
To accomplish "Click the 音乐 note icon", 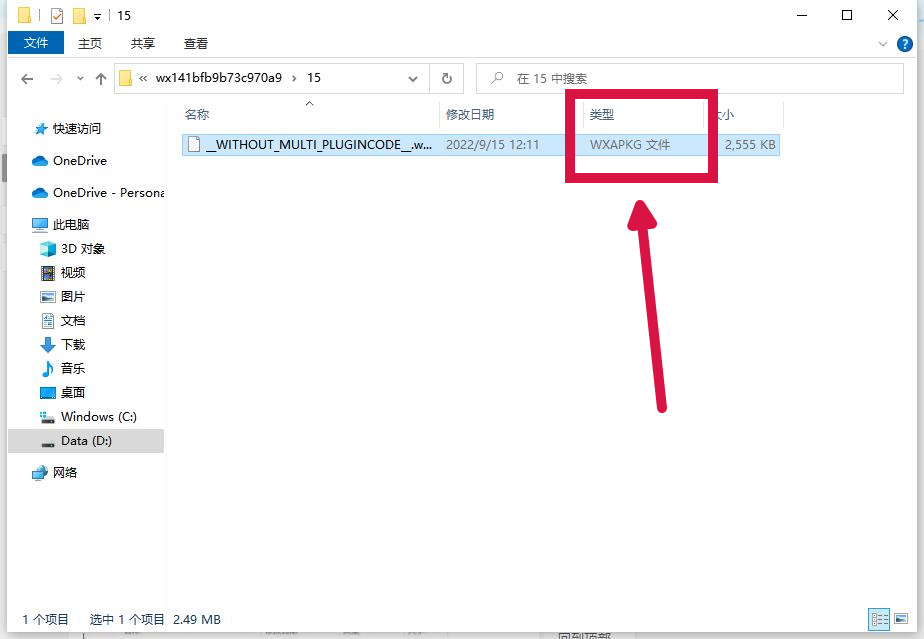I will (x=47, y=368).
